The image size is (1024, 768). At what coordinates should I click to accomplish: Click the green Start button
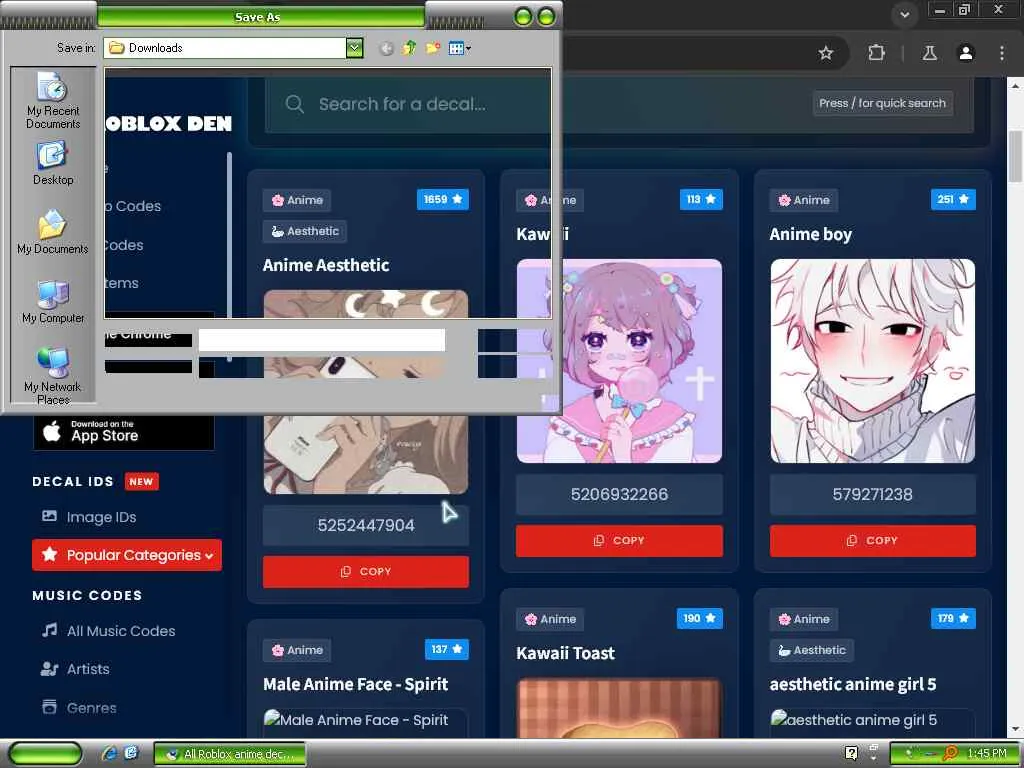pos(46,753)
